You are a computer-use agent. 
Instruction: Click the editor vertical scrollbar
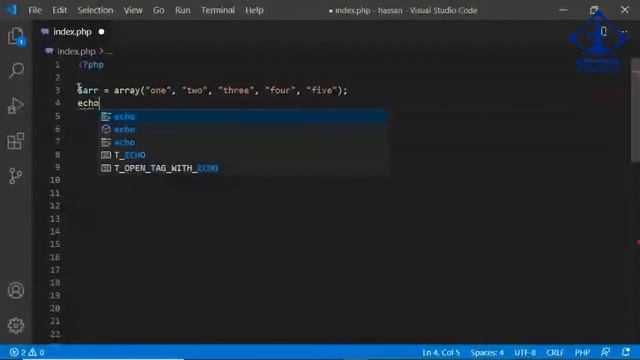point(636,110)
